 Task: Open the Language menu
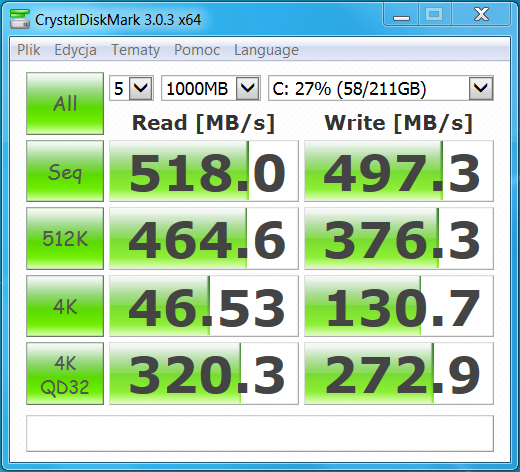pos(266,50)
